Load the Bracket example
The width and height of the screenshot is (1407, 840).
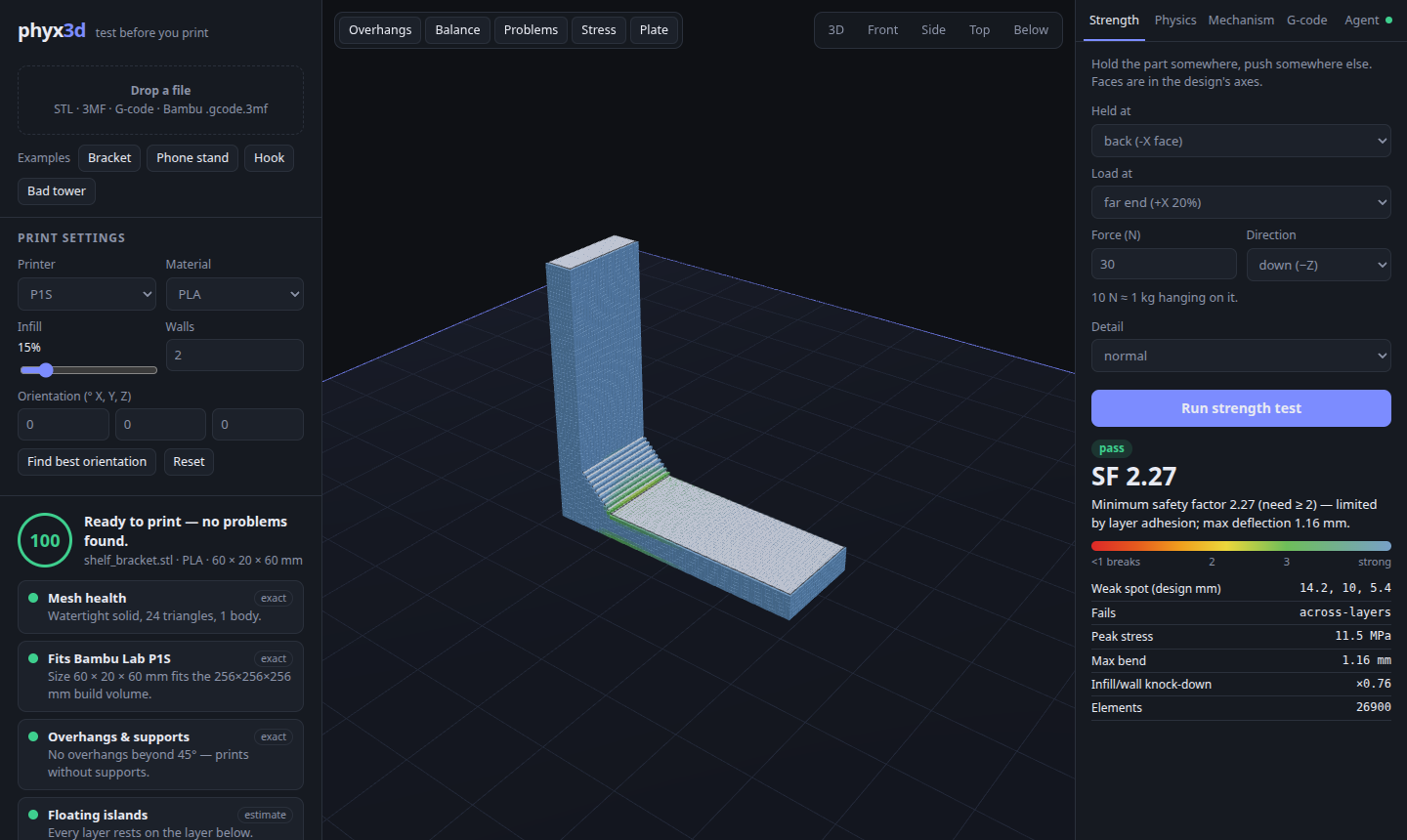click(109, 158)
